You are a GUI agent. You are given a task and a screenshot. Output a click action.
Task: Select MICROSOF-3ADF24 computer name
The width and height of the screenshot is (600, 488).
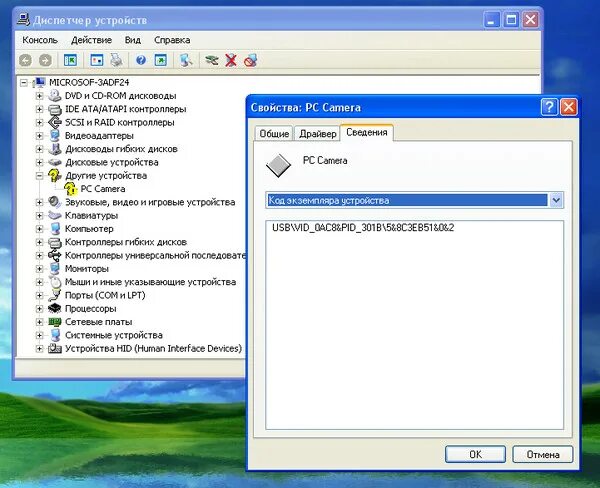point(89,82)
